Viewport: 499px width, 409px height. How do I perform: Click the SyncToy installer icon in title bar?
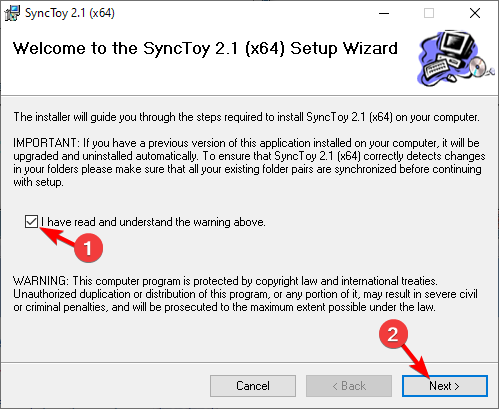12,13
